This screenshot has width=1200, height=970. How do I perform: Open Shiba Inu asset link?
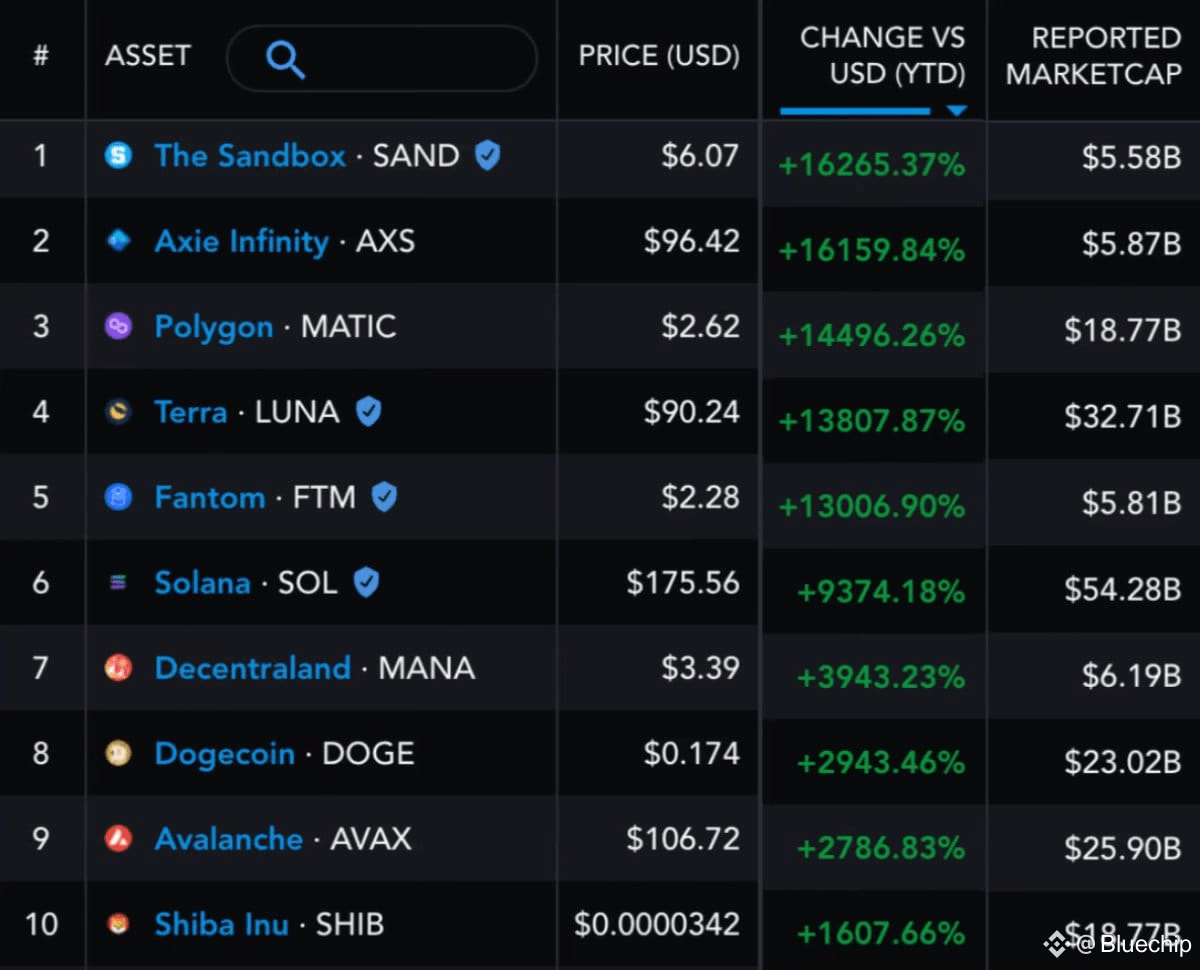point(221,924)
